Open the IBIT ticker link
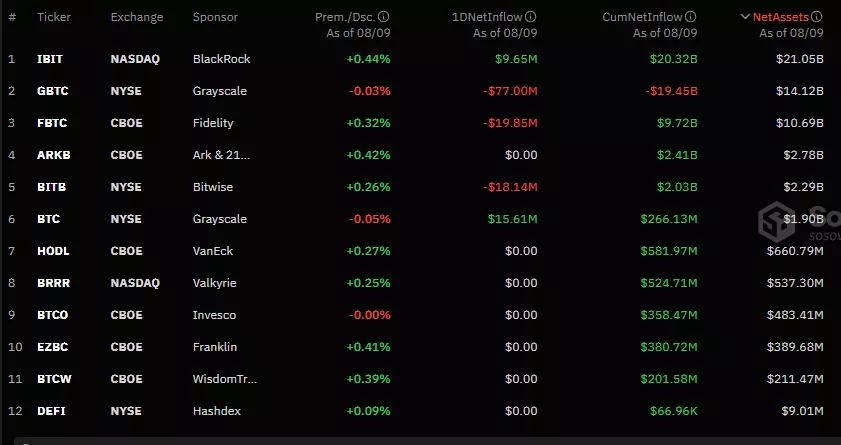 pos(49,59)
